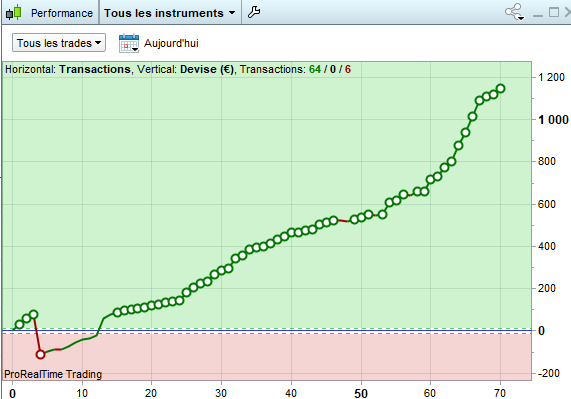Viewport: 571px width, 399px height.
Task: Click the bold Transactions horizontal axis text
Action: click(x=95, y=69)
